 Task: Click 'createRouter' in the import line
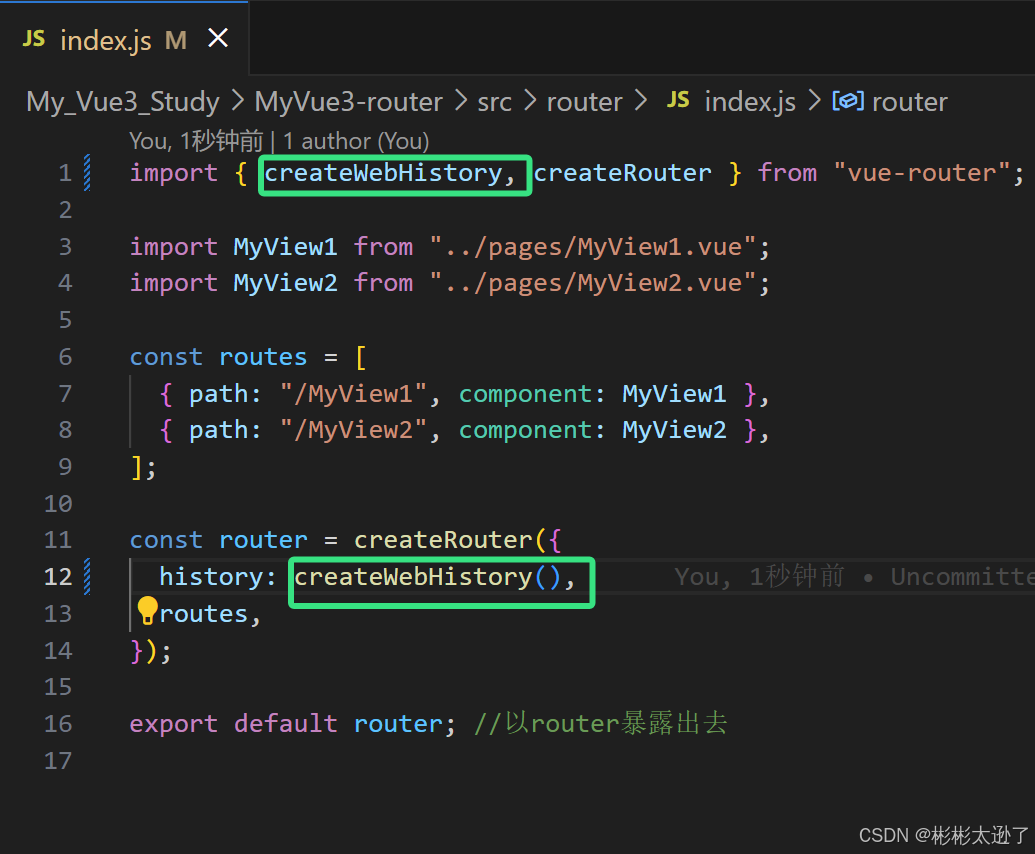pos(622,174)
